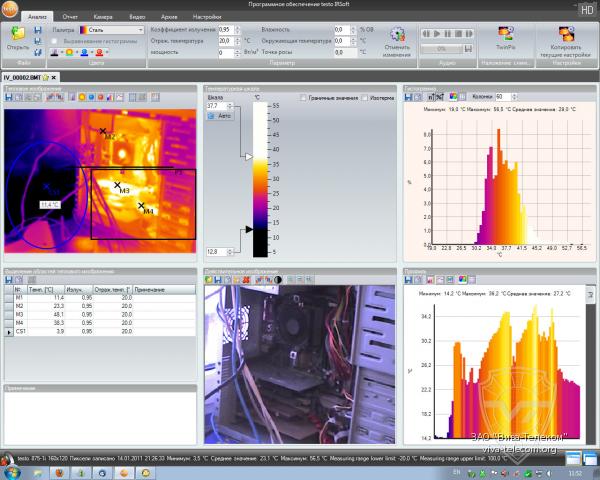Click upper white temperature scale slider marker

click(249, 156)
